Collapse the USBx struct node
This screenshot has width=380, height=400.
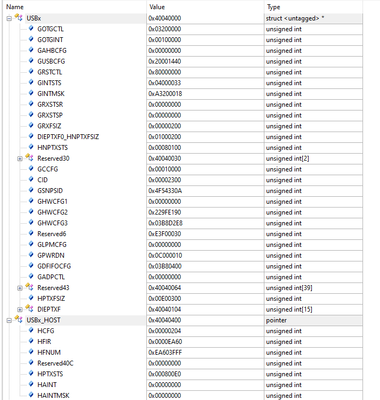point(9,19)
